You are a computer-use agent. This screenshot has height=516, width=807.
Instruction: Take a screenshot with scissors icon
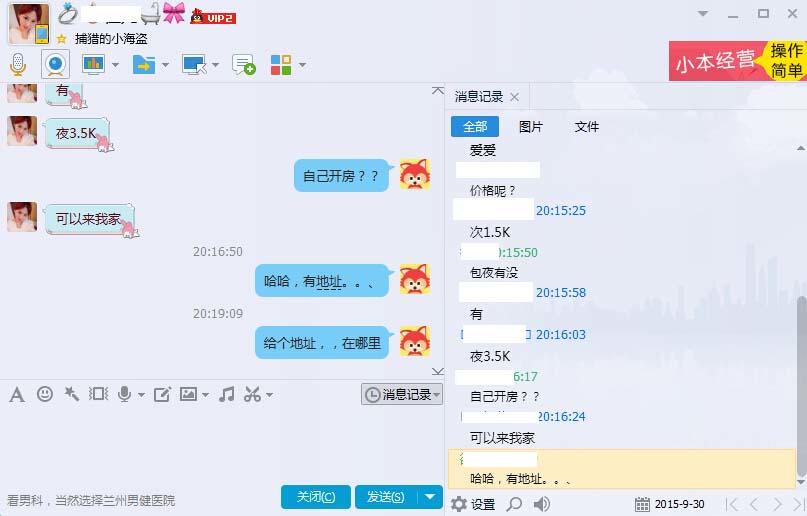pos(252,395)
